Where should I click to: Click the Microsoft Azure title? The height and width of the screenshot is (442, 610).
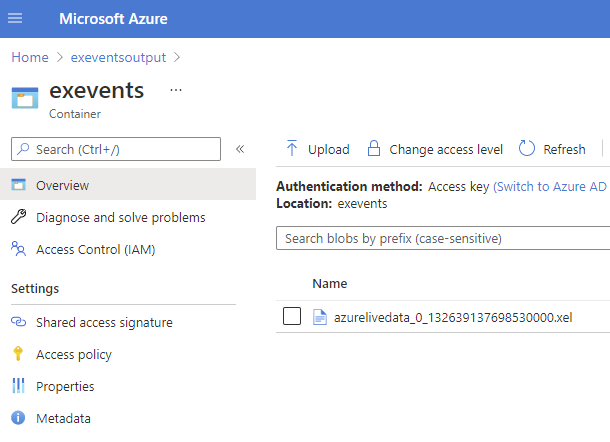113,19
